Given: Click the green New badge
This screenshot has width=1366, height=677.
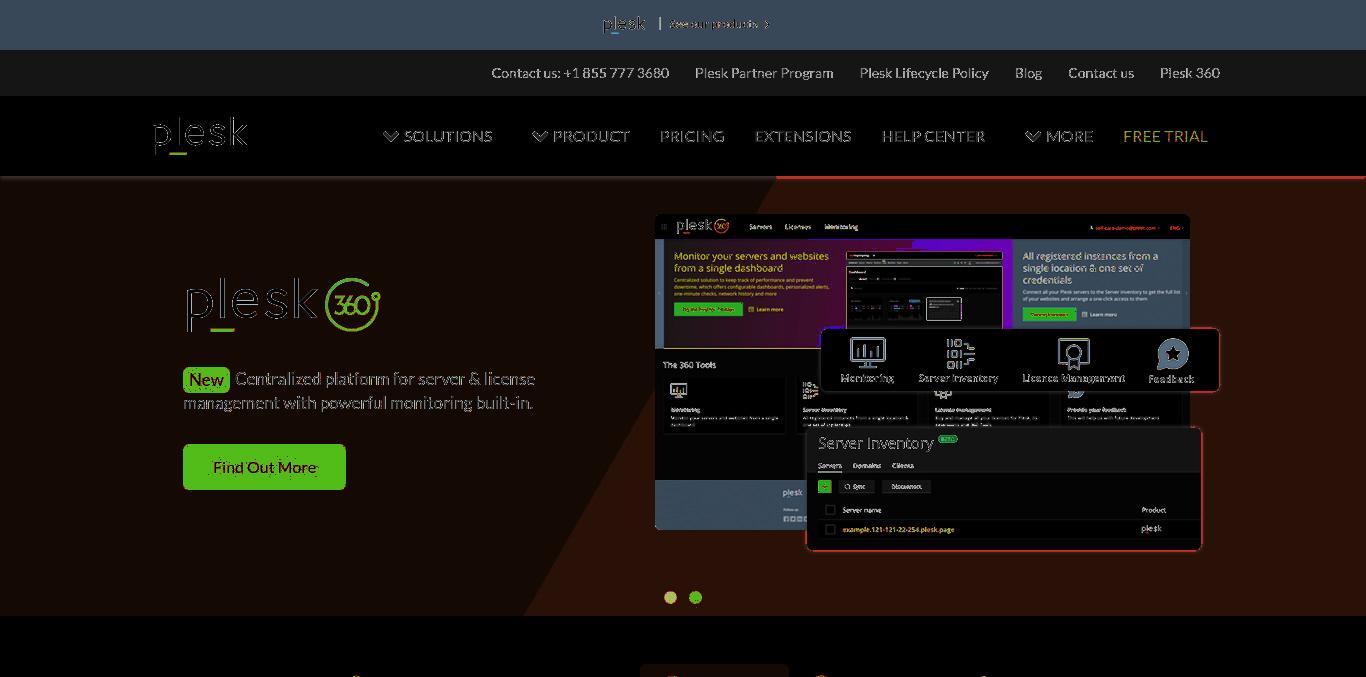Looking at the screenshot, I should (206, 380).
